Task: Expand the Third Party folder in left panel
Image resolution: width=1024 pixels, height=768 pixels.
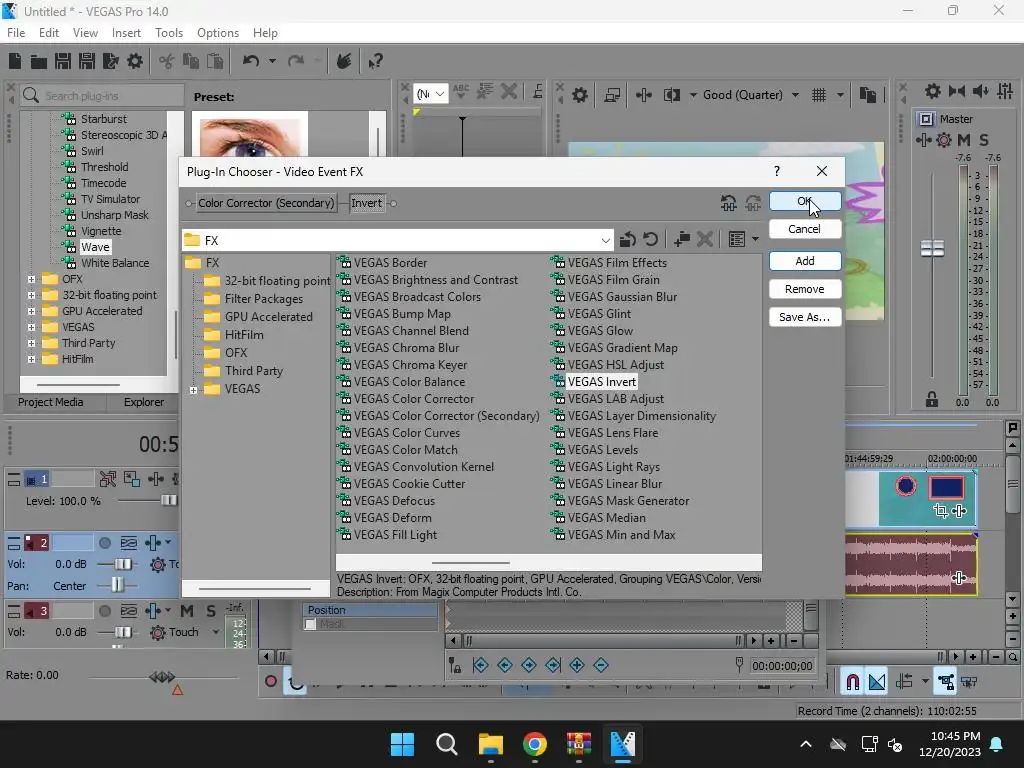Action: [x=31, y=343]
